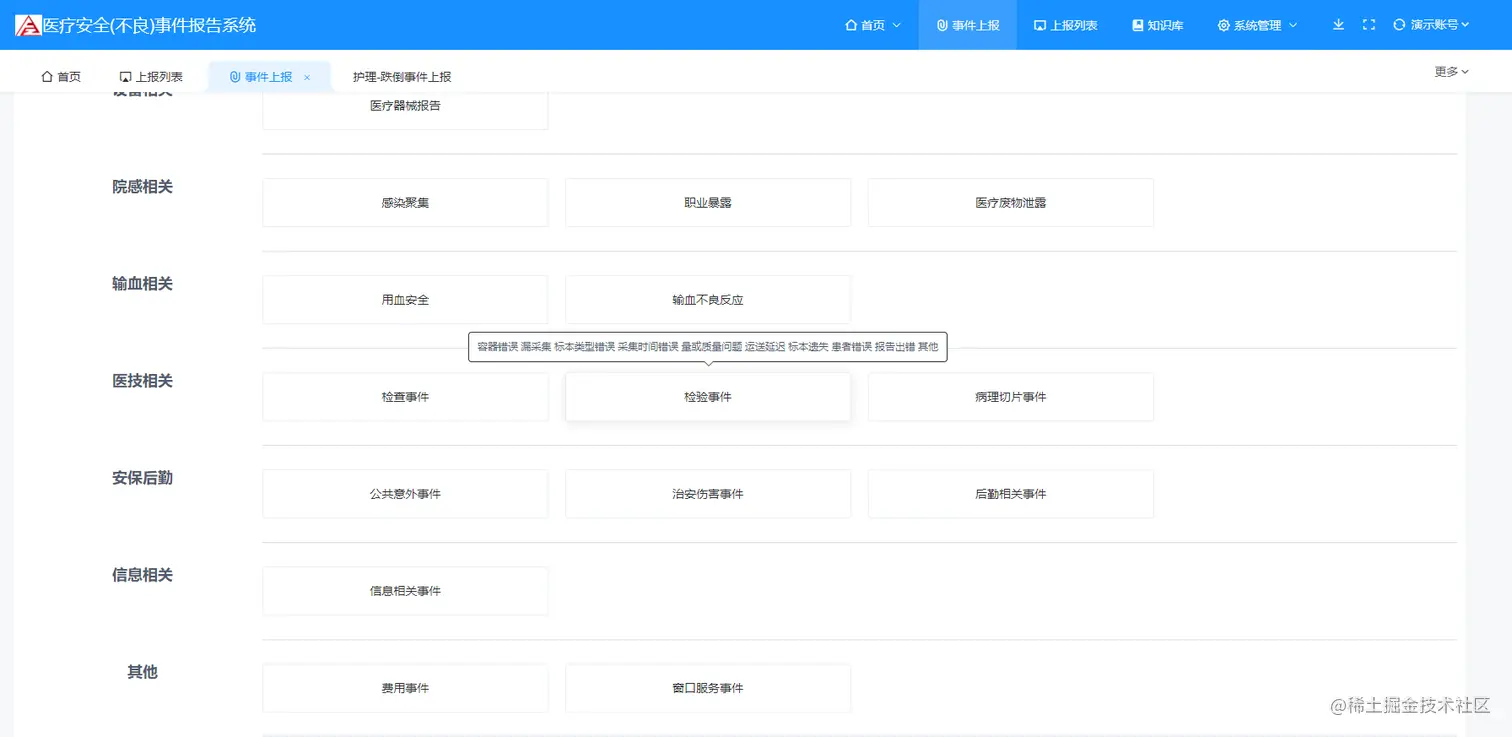
Task: Click the 安保后勤 category label
Action: pyautogui.click(x=142, y=478)
